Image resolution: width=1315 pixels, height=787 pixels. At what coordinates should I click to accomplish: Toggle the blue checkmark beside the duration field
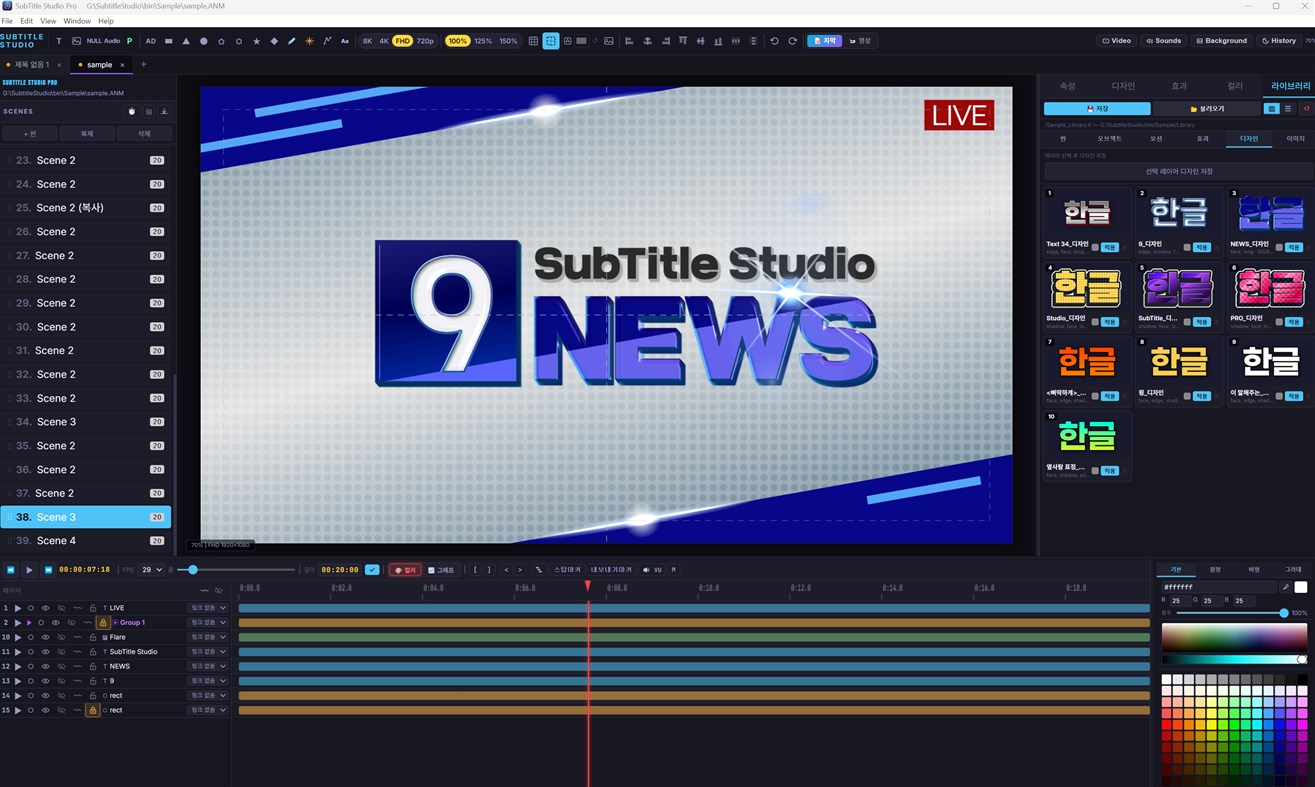[372, 570]
